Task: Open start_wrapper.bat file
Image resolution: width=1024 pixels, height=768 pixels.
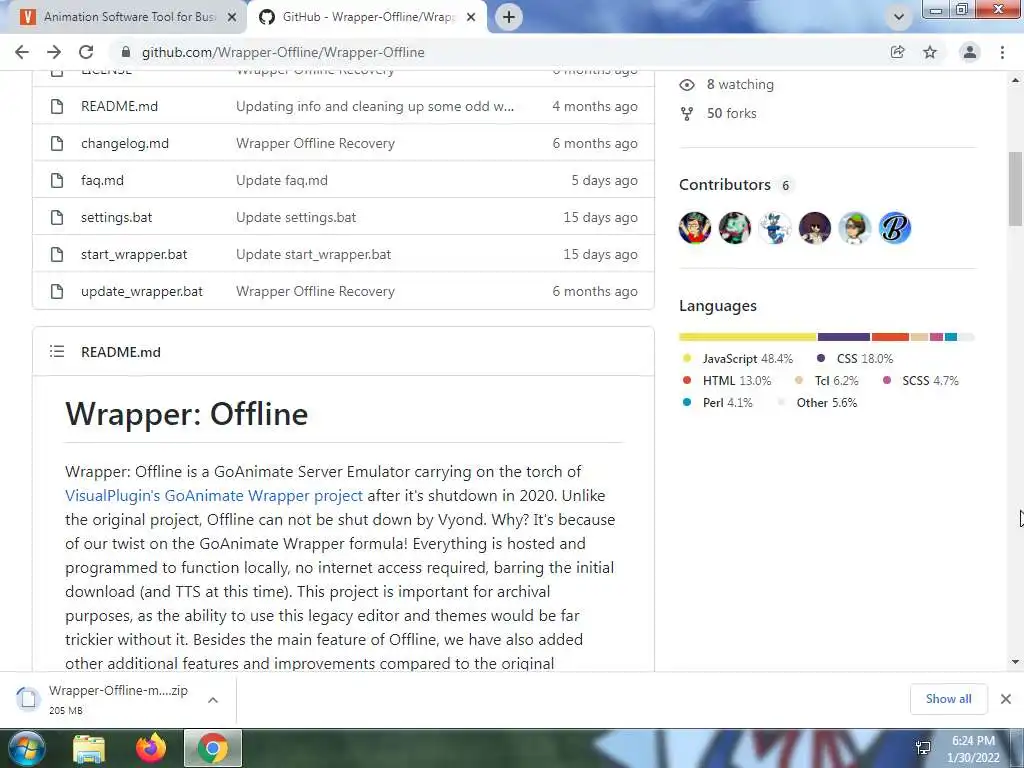Action: point(134,255)
